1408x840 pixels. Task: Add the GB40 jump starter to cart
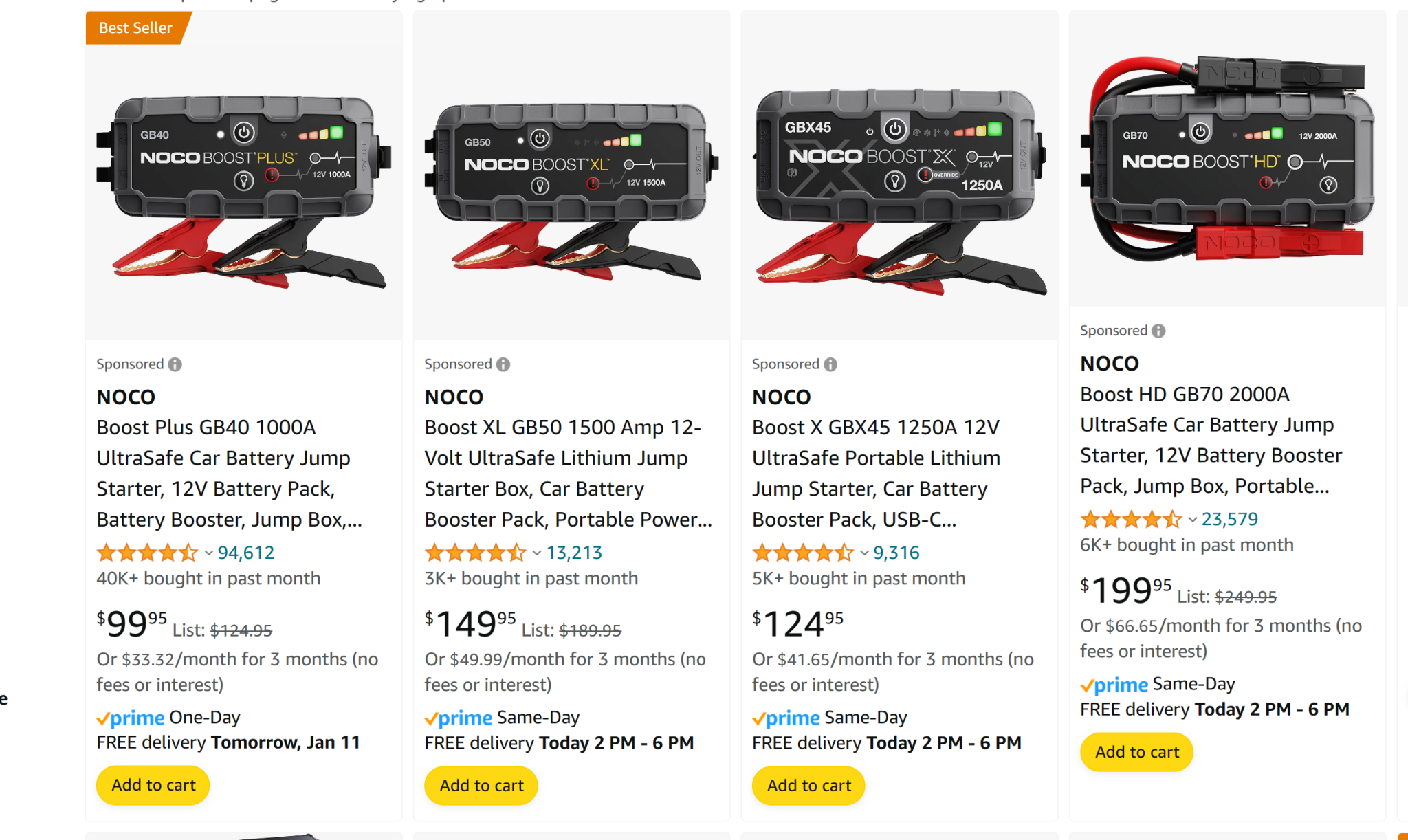pyautogui.click(x=153, y=785)
